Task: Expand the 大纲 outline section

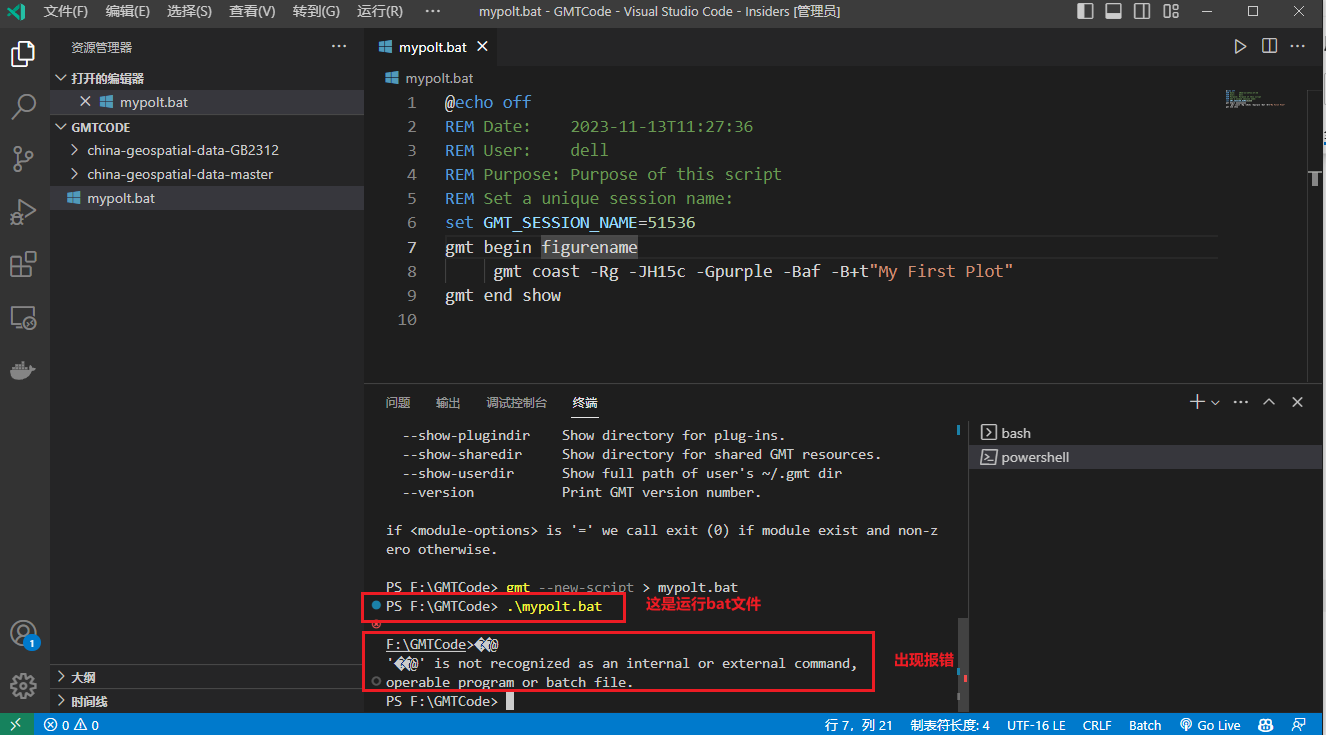Action: [207, 677]
